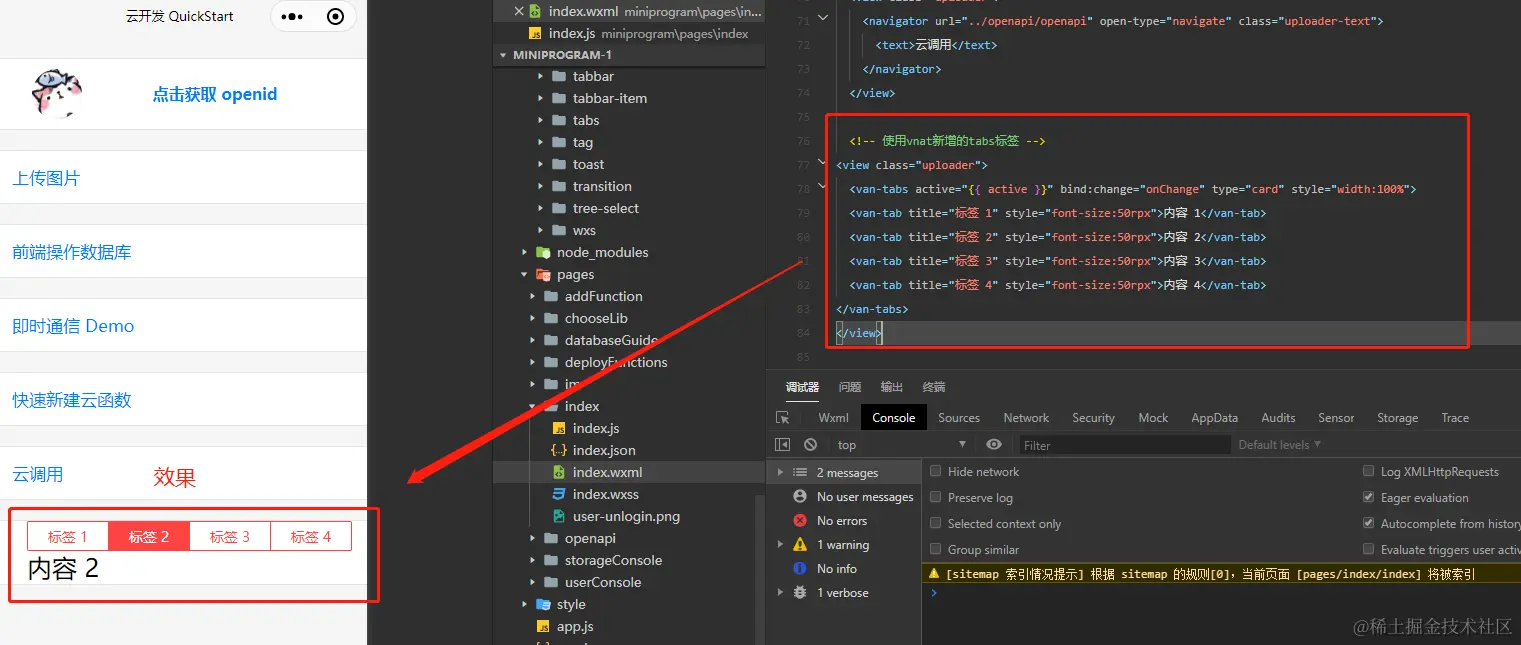Viewport: 1521px width, 645px height.
Task: Toggle the console sidebar panel icon
Action: 783,445
